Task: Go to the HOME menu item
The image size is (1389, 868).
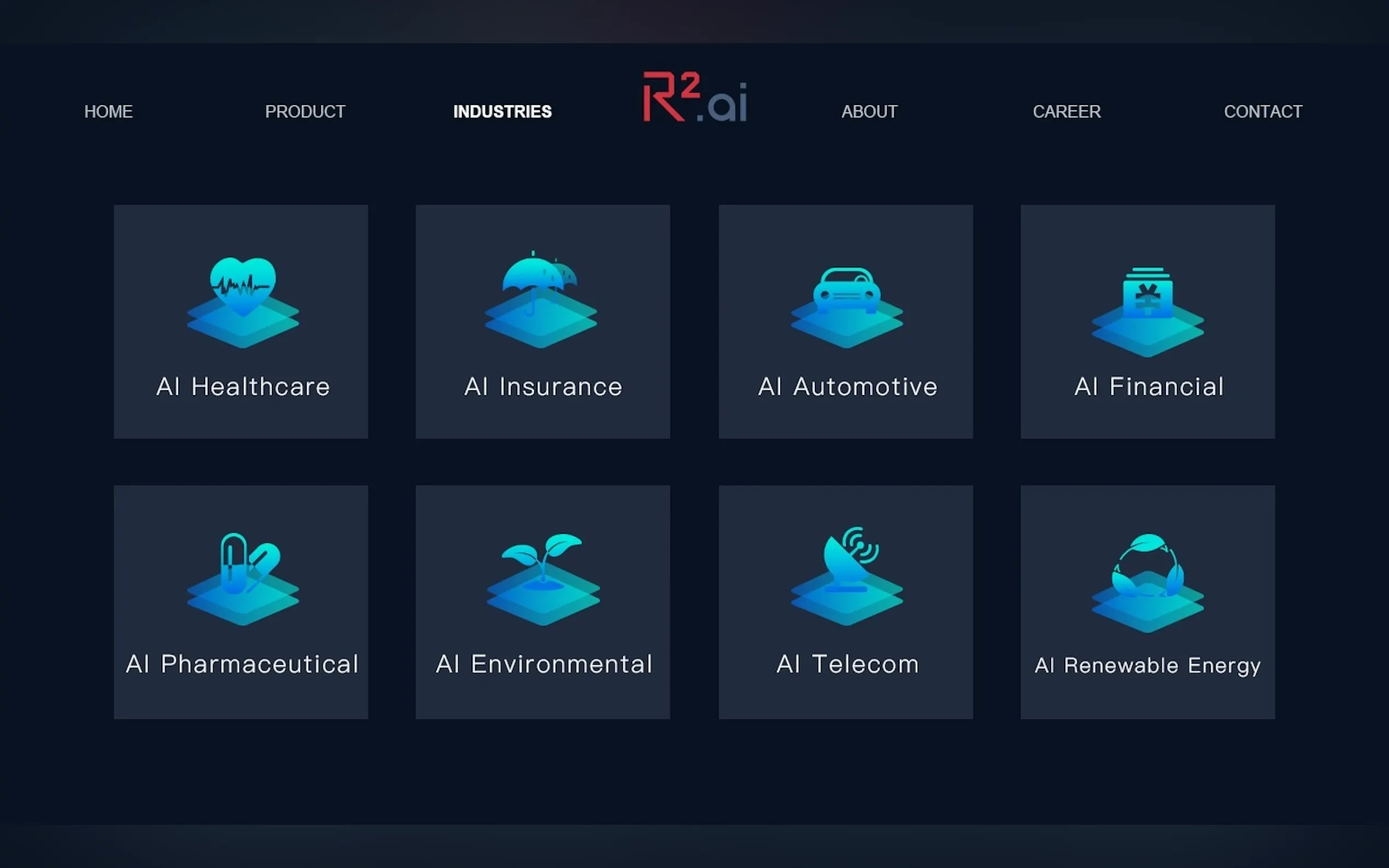Action: pos(108,112)
